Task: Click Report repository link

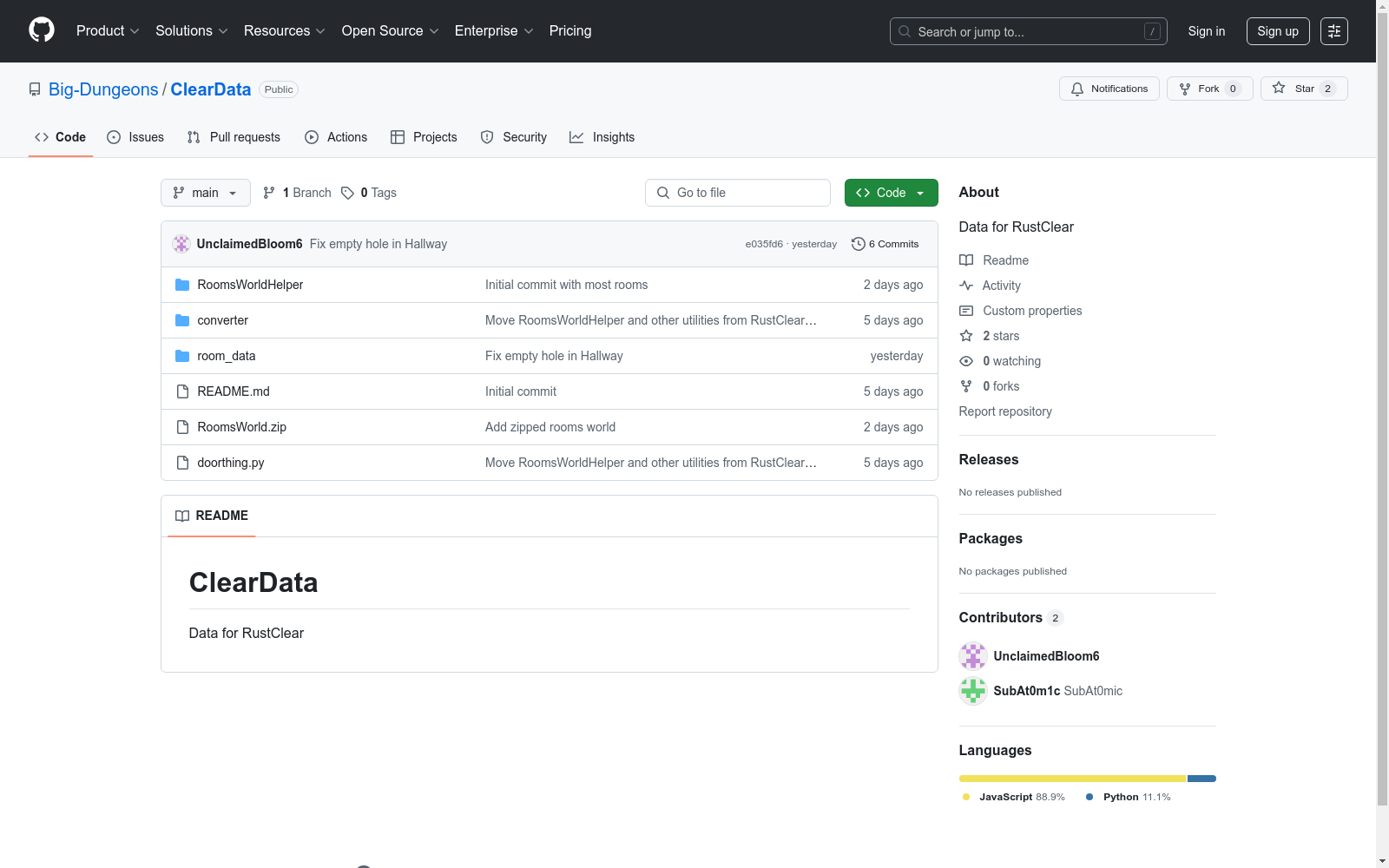Action: tap(1005, 411)
